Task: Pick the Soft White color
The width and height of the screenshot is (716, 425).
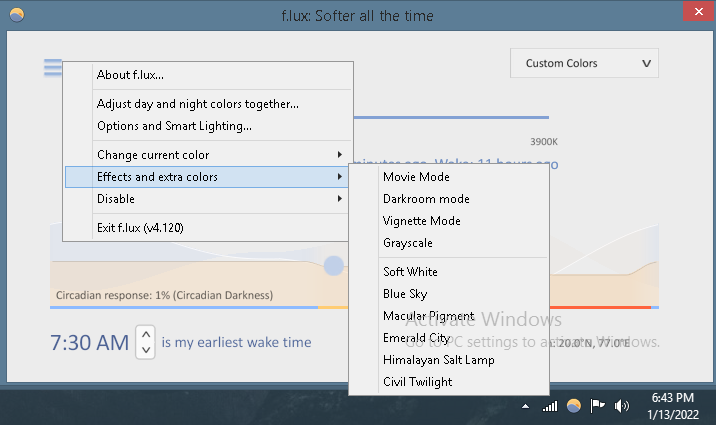Action: coord(449,272)
